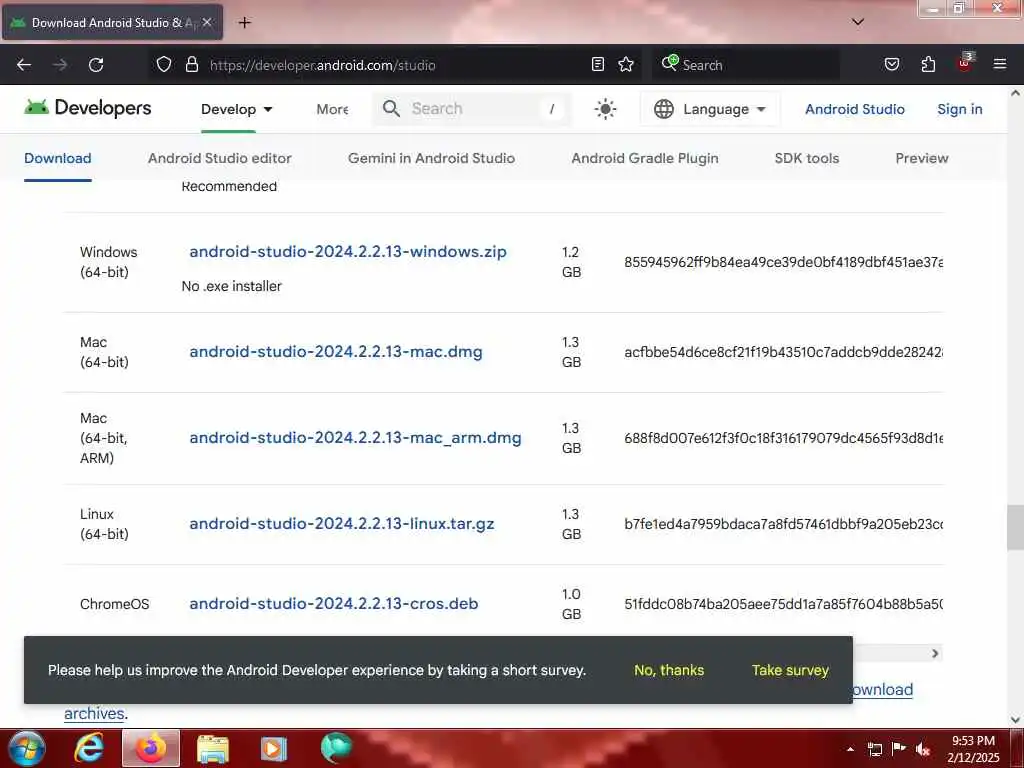
Task: Download android-studio-2024.2.2.13-mac_arm.dmg
Action: [355, 438]
